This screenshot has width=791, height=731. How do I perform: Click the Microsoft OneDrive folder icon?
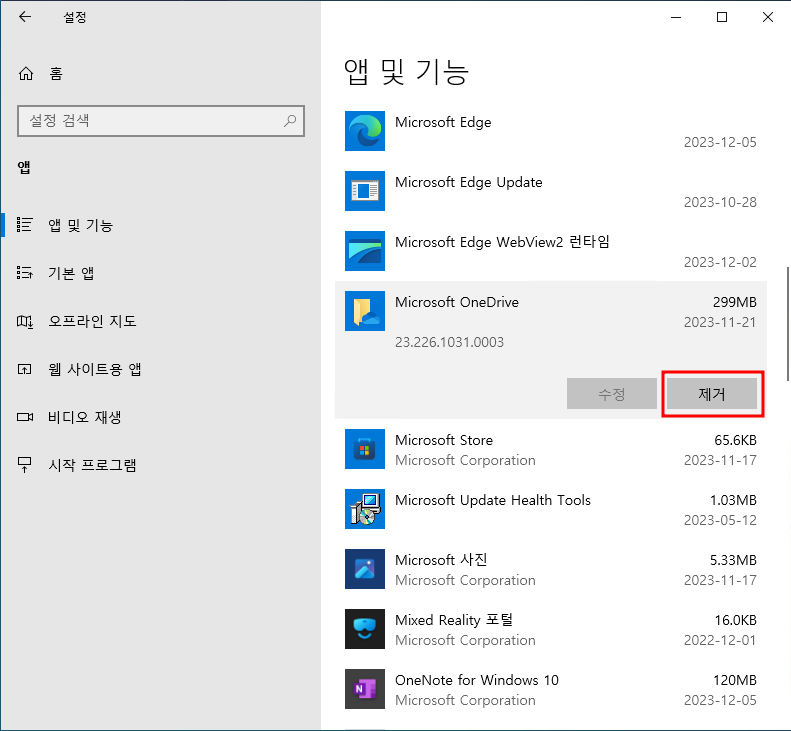pos(364,311)
